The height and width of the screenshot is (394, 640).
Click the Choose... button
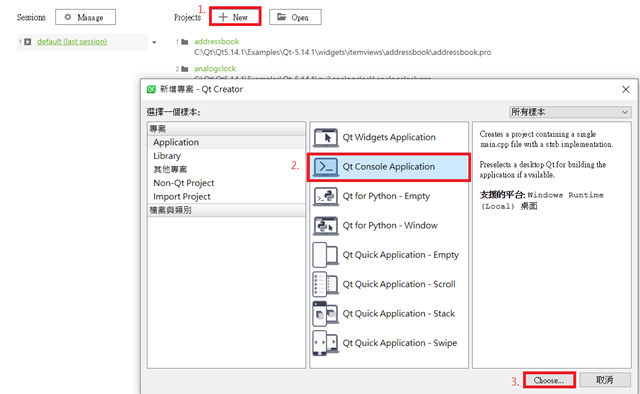(x=549, y=380)
